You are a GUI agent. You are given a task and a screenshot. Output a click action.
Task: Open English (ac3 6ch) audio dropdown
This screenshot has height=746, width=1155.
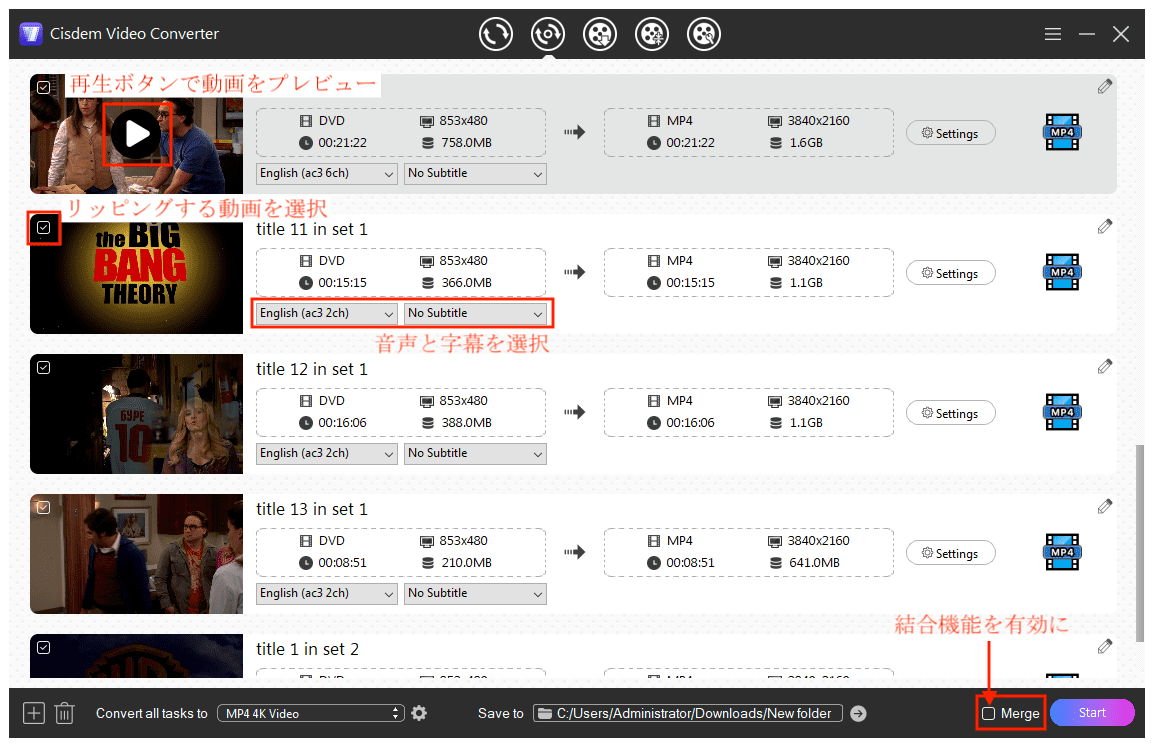[327, 174]
